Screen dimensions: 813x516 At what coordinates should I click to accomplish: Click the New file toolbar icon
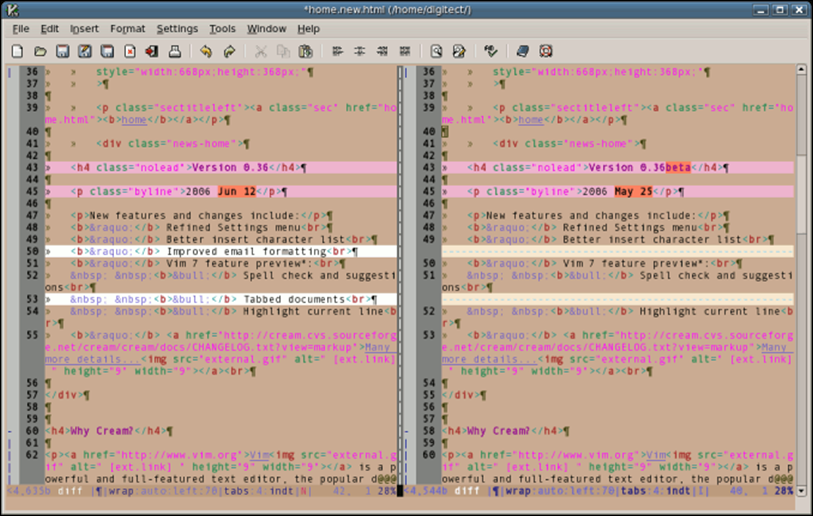click(19, 51)
